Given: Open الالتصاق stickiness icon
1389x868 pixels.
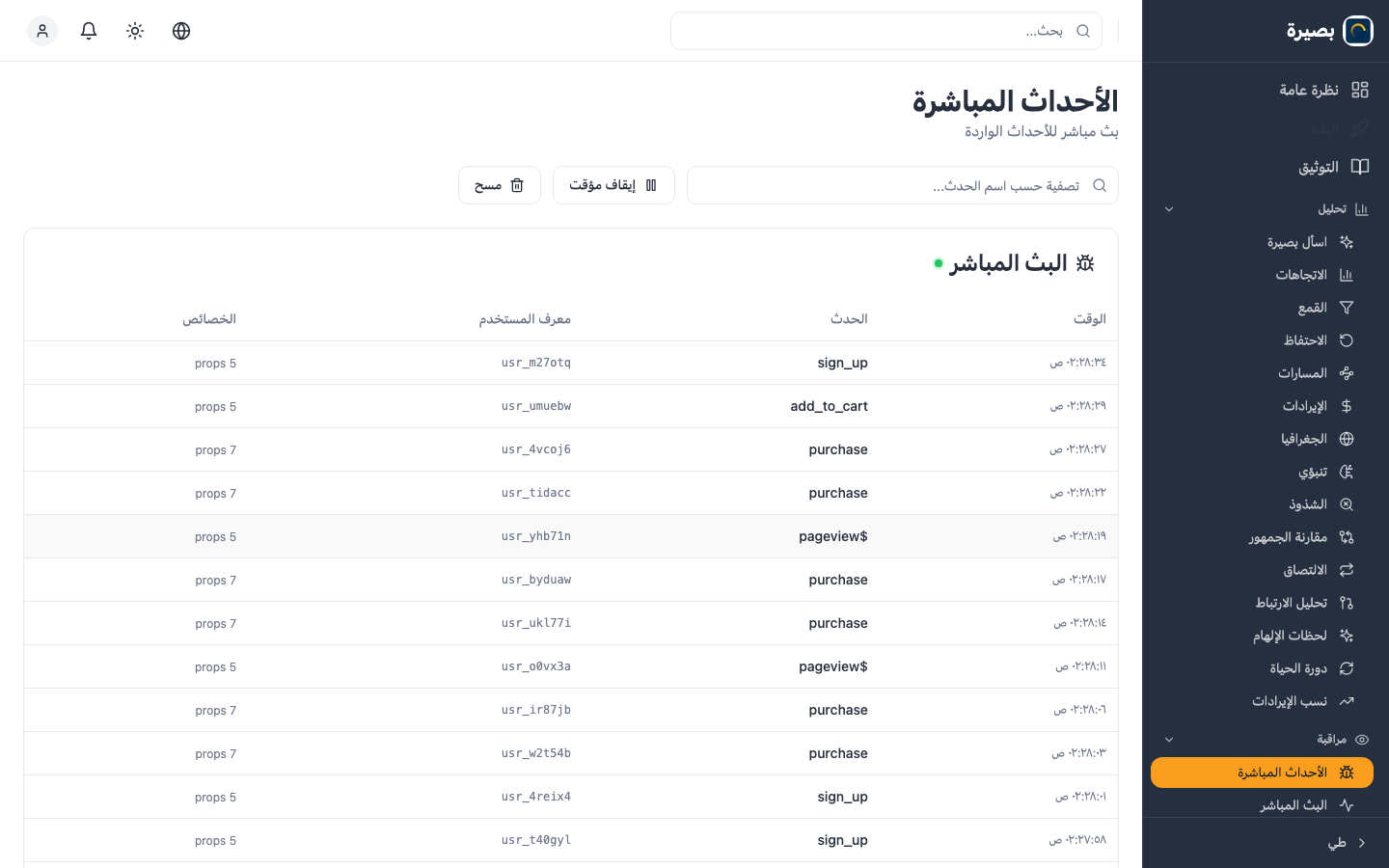Looking at the screenshot, I should point(1347,570).
